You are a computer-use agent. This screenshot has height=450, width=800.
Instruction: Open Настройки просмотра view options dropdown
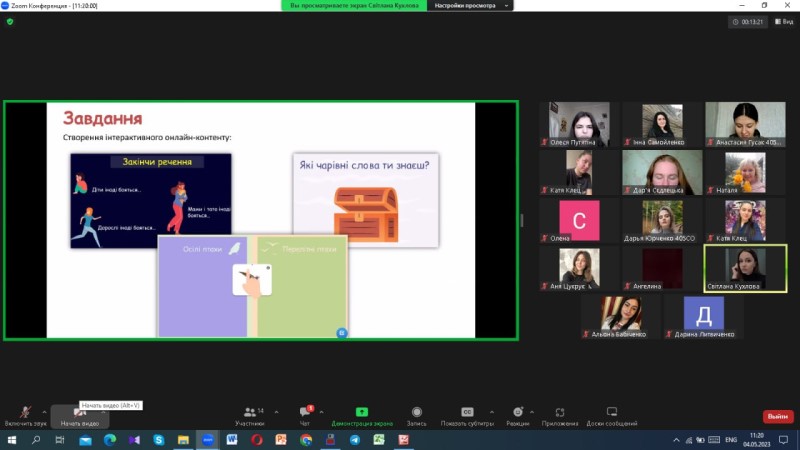click(x=470, y=6)
